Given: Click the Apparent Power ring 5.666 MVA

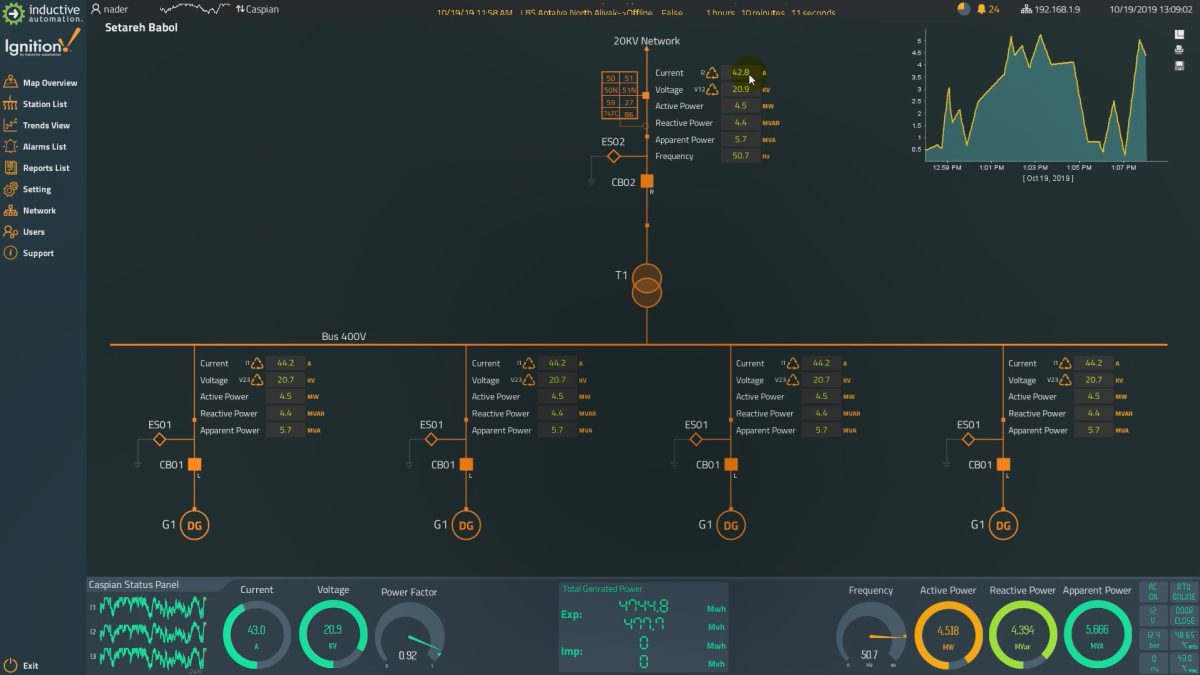Looking at the screenshot, I should click(1097, 635).
